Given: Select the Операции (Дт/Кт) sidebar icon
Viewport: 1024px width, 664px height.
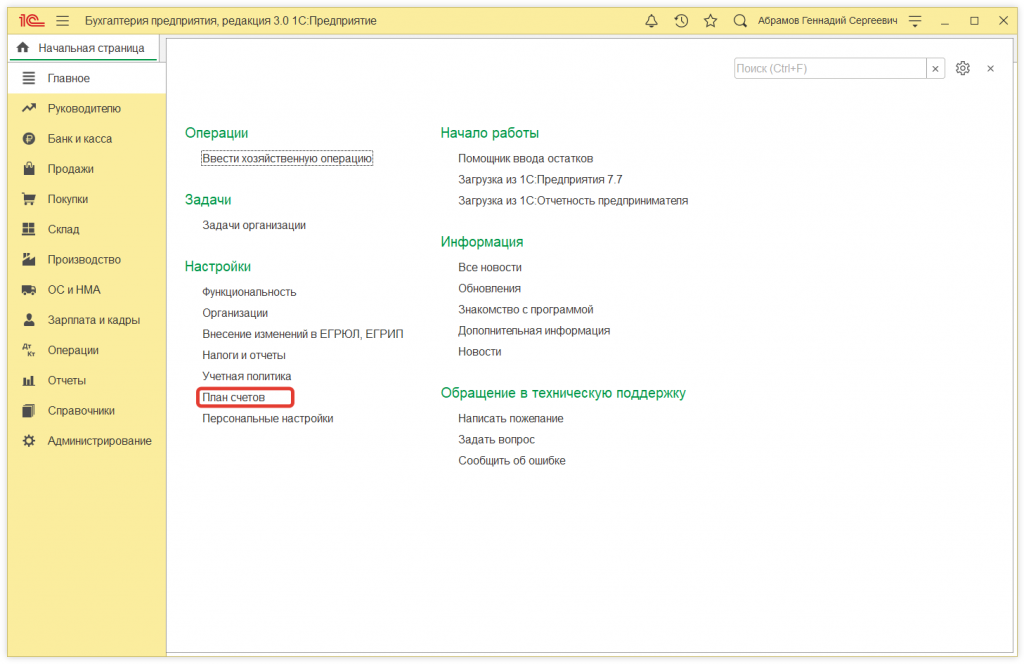Looking at the screenshot, I should 28,350.
